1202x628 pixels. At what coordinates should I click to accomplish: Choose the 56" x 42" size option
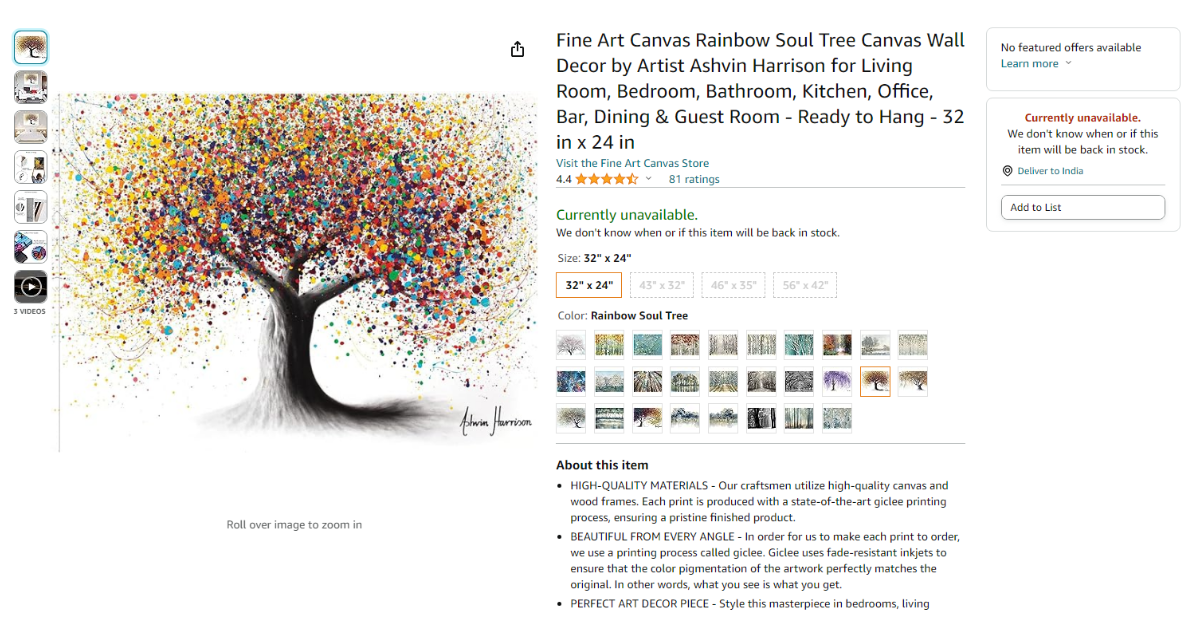(805, 285)
